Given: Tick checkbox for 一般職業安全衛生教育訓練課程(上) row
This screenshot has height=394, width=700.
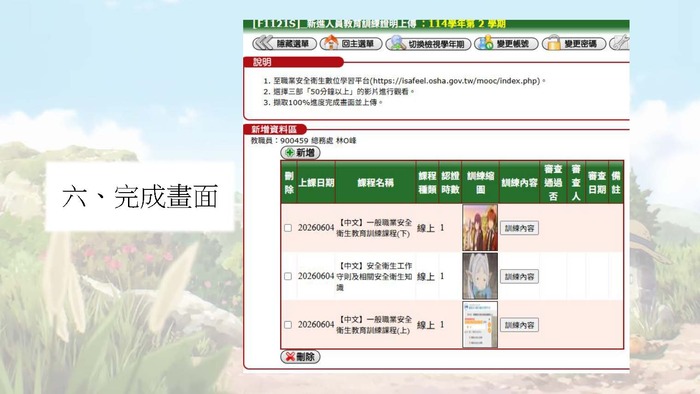Looking at the screenshot, I should [x=288, y=325].
